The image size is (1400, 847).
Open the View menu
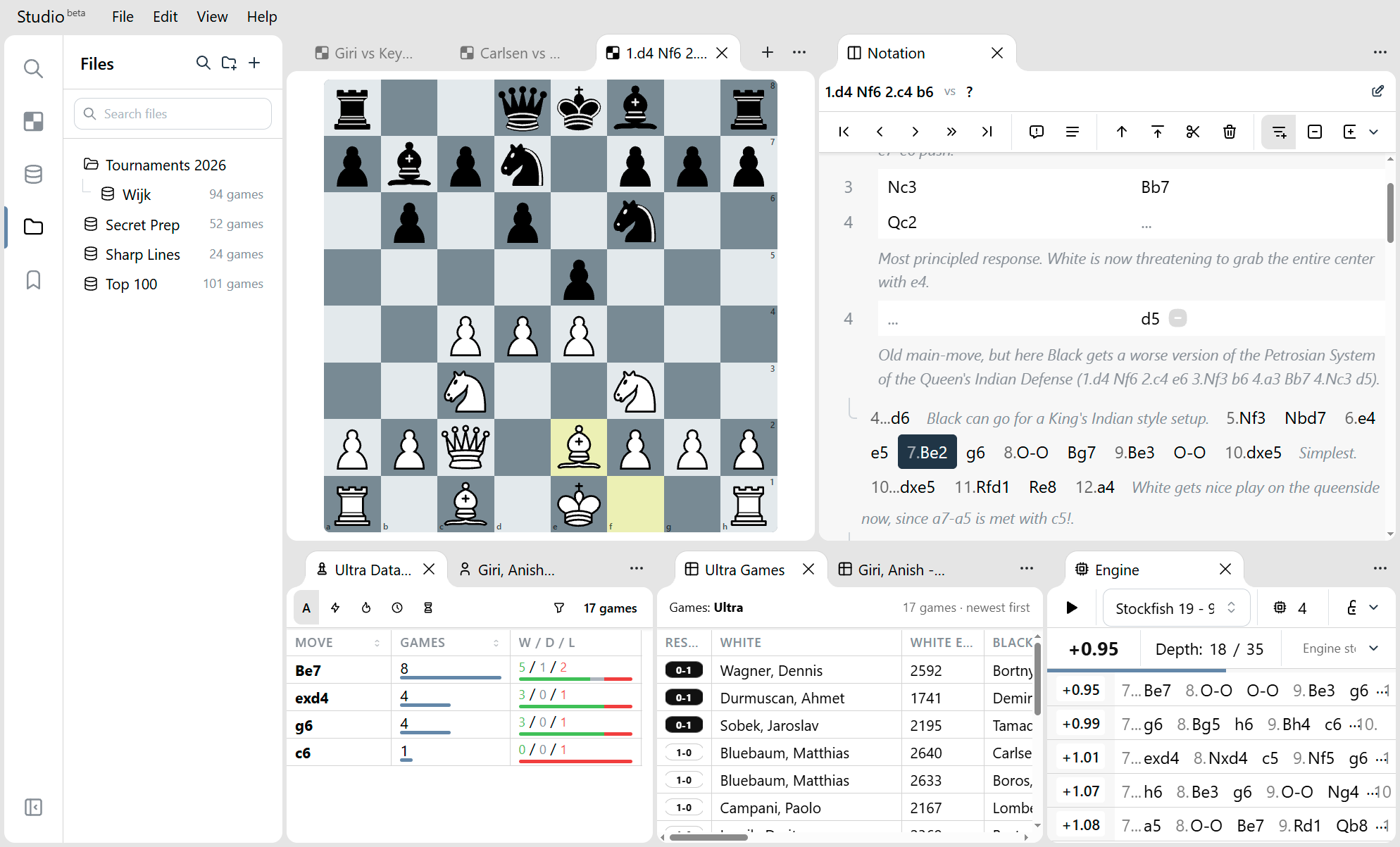pyautogui.click(x=212, y=16)
